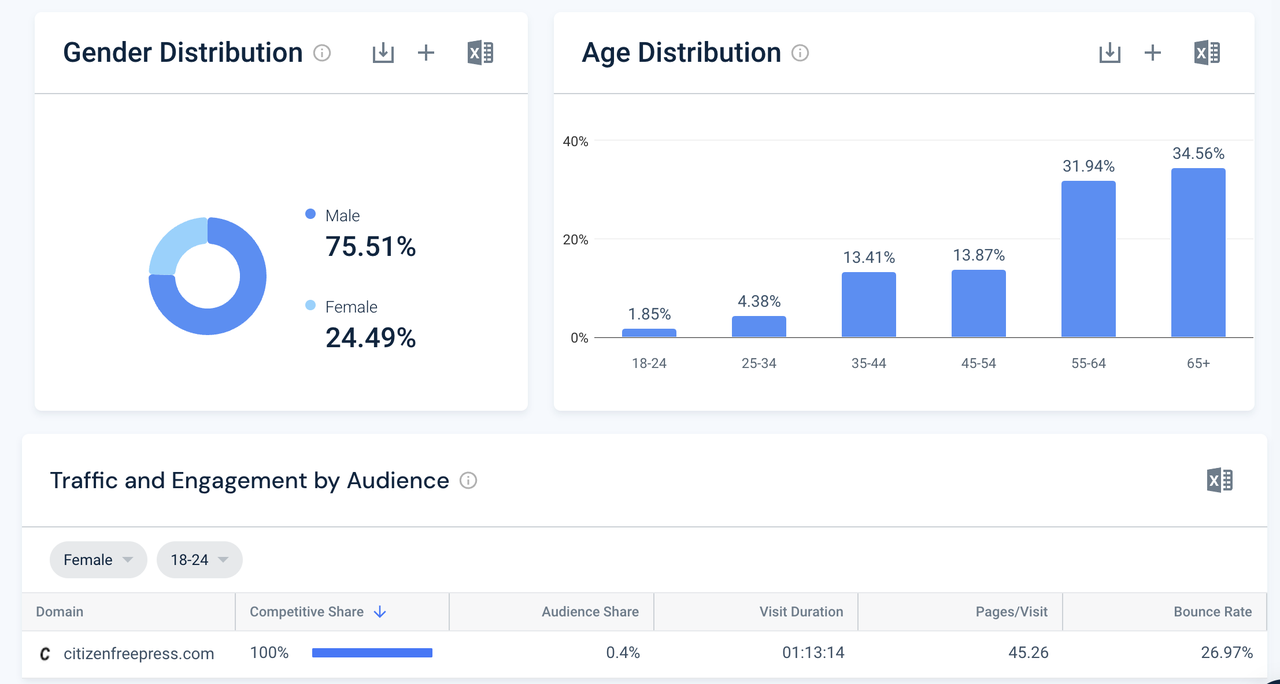The width and height of the screenshot is (1280, 684).
Task: Open Traffic and Engagement info icon
Action: [468, 481]
